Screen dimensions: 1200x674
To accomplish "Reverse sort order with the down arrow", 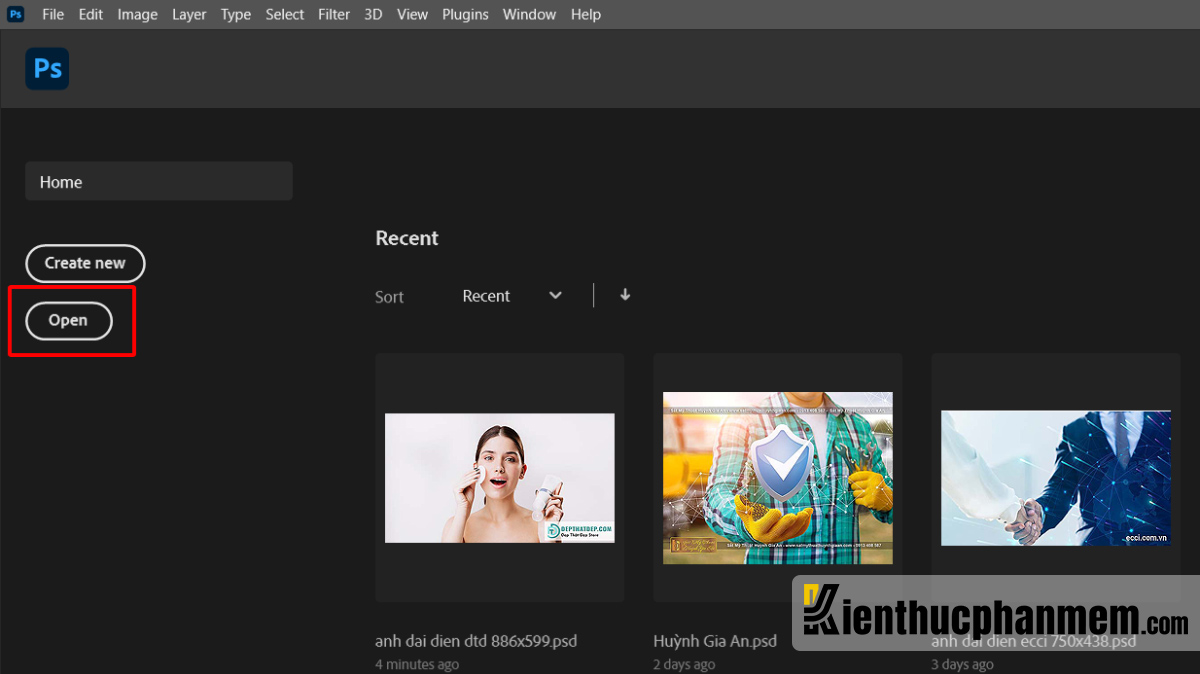I will [x=625, y=295].
